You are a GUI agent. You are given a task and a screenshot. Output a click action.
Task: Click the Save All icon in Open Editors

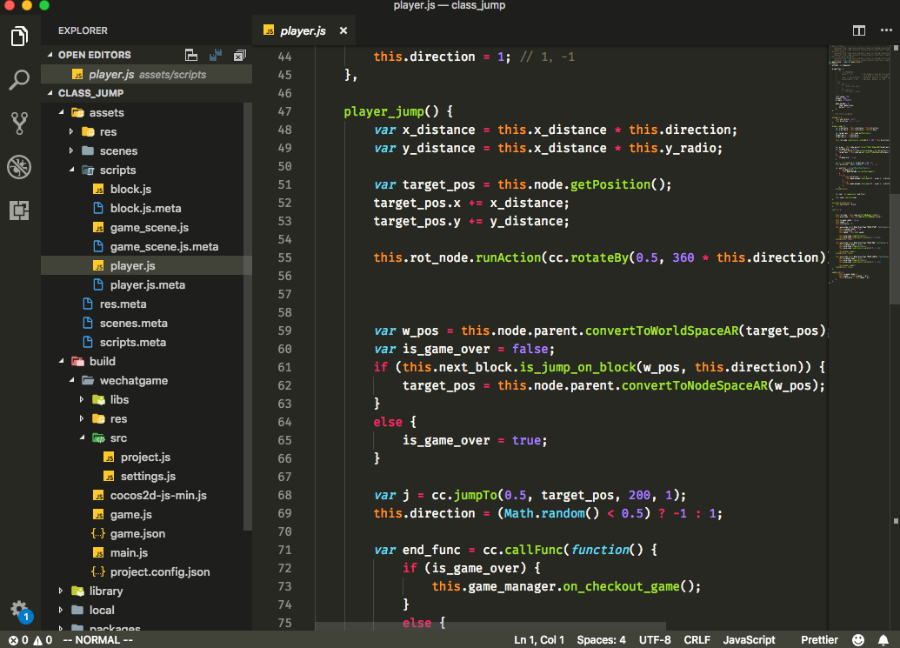click(215, 55)
